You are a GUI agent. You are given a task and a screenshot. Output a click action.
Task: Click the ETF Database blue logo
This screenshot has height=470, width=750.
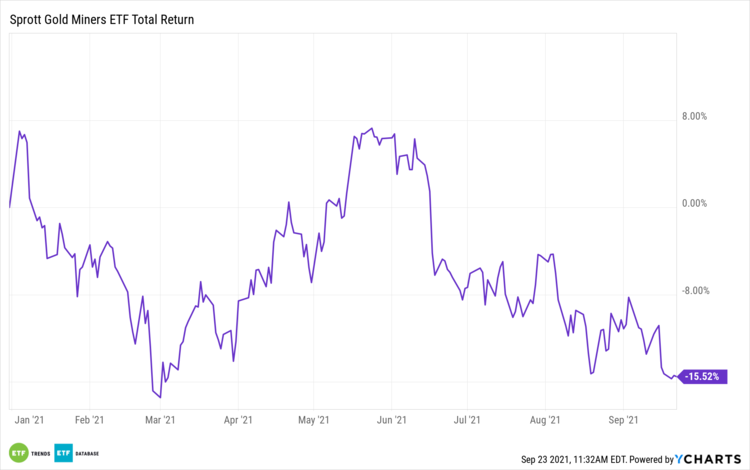[63, 453]
